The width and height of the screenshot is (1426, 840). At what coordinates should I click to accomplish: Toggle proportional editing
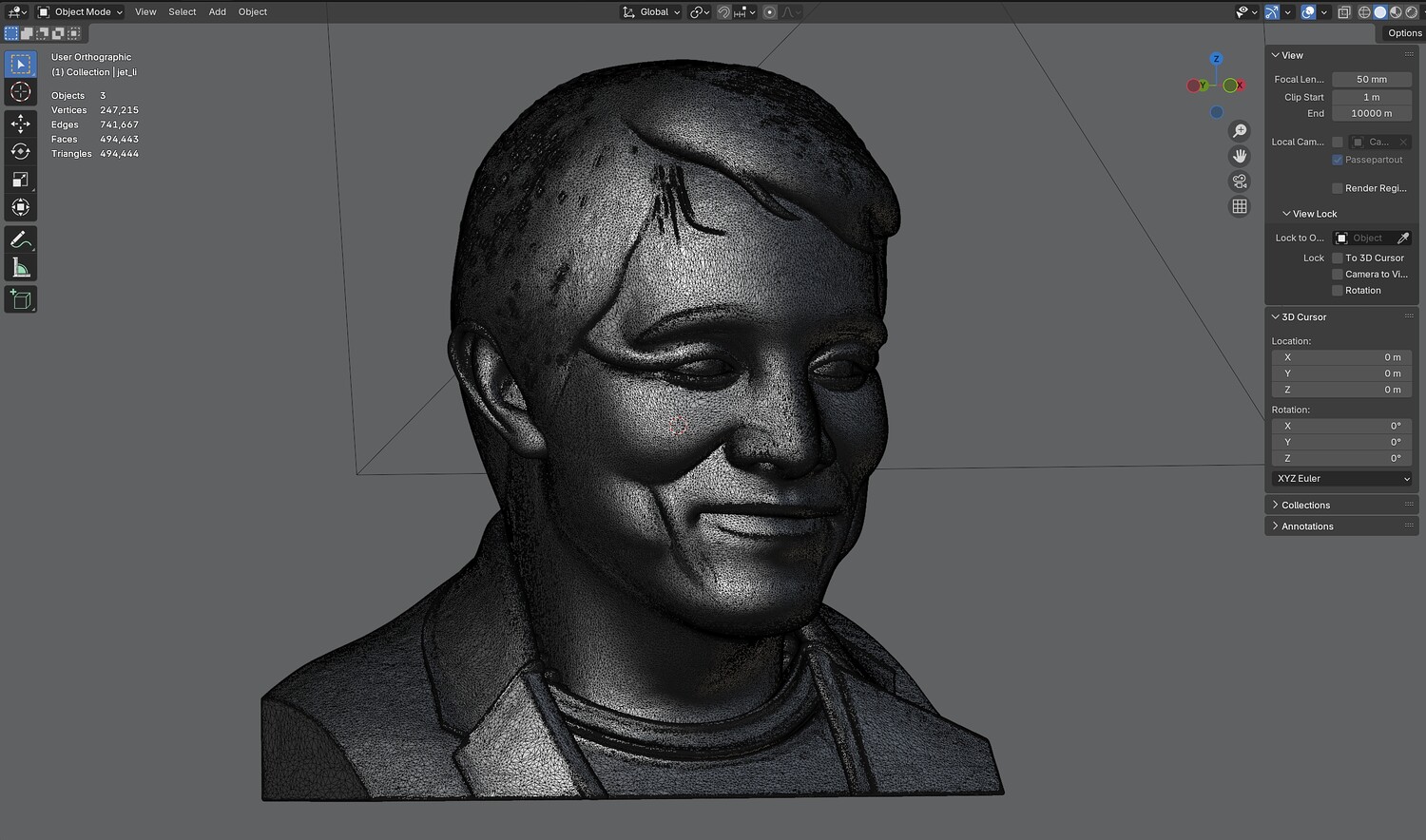769,12
